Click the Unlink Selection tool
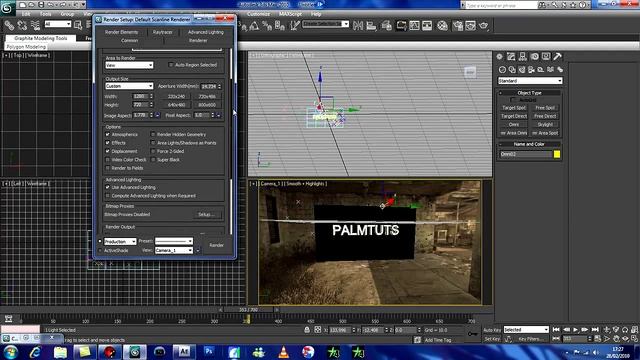 22,25
